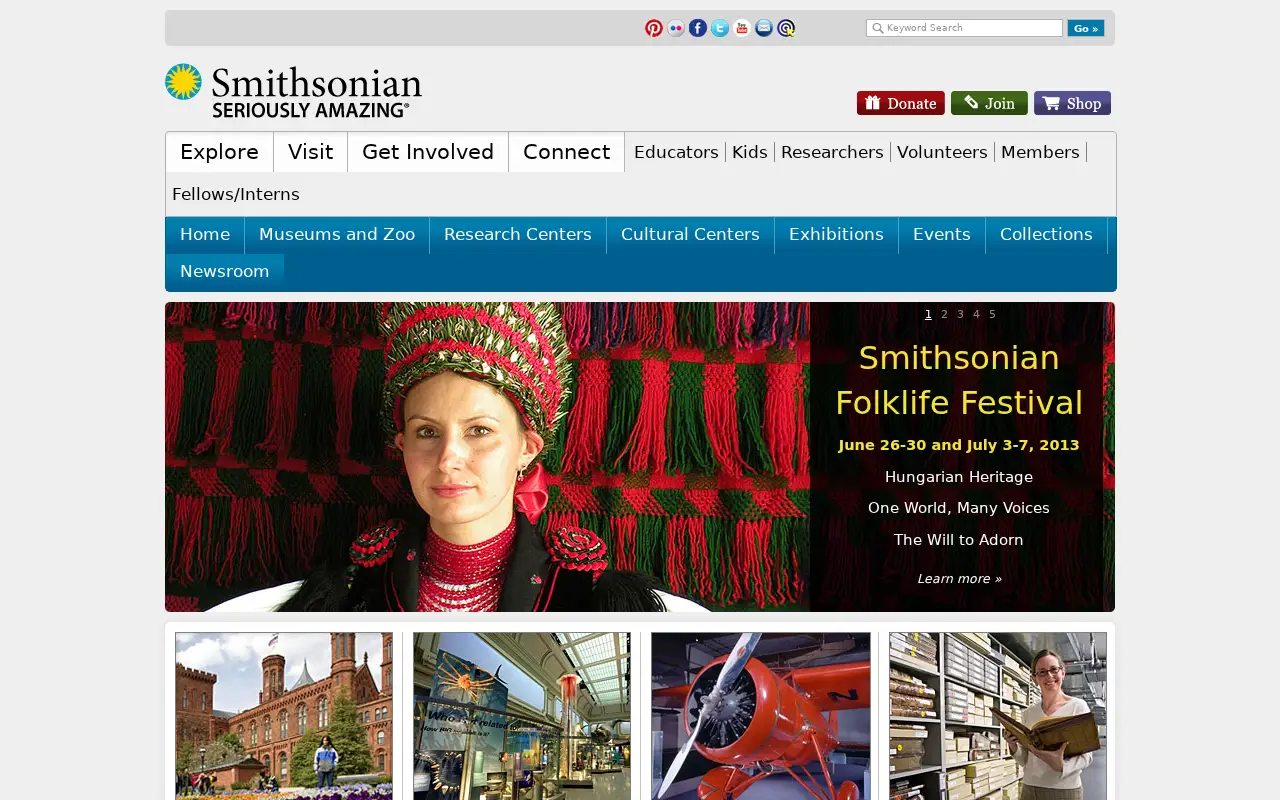Expand the Connect main menu
Viewport: 1280px width, 800px height.
pos(566,152)
